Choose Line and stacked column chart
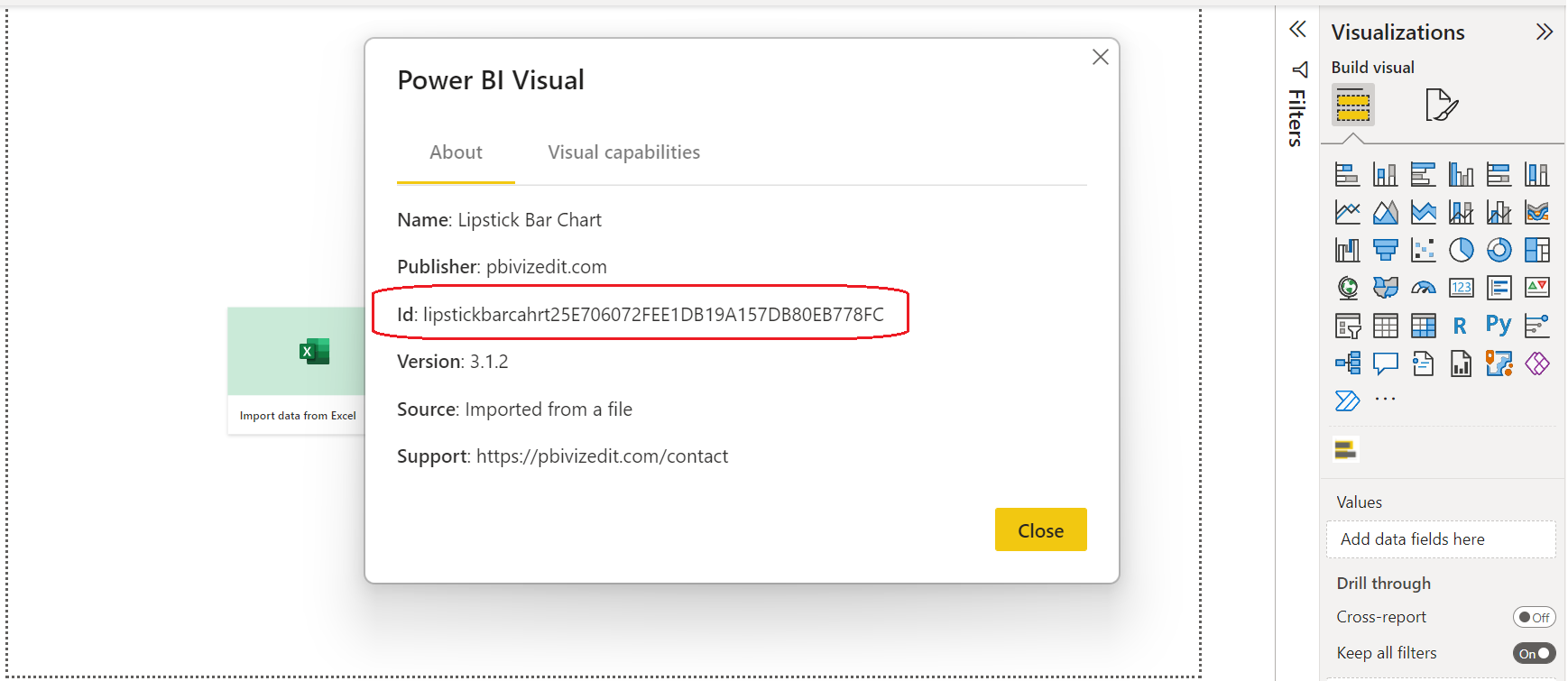This screenshot has height=681, width=1568. click(1461, 212)
